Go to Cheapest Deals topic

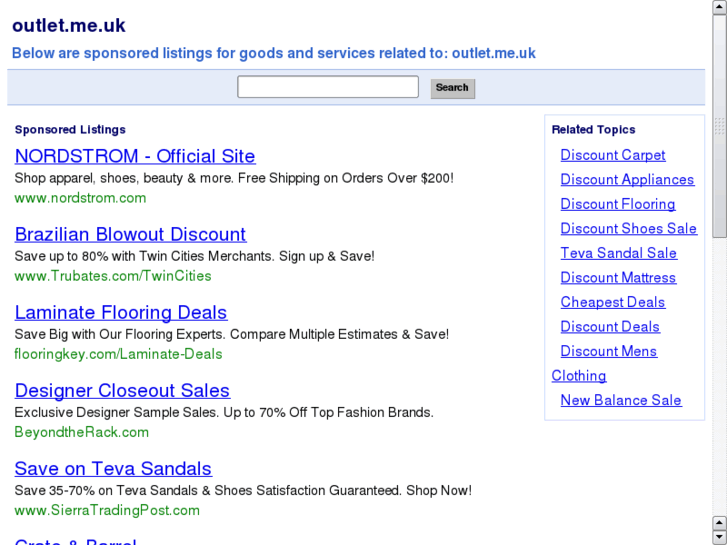[613, 302]
